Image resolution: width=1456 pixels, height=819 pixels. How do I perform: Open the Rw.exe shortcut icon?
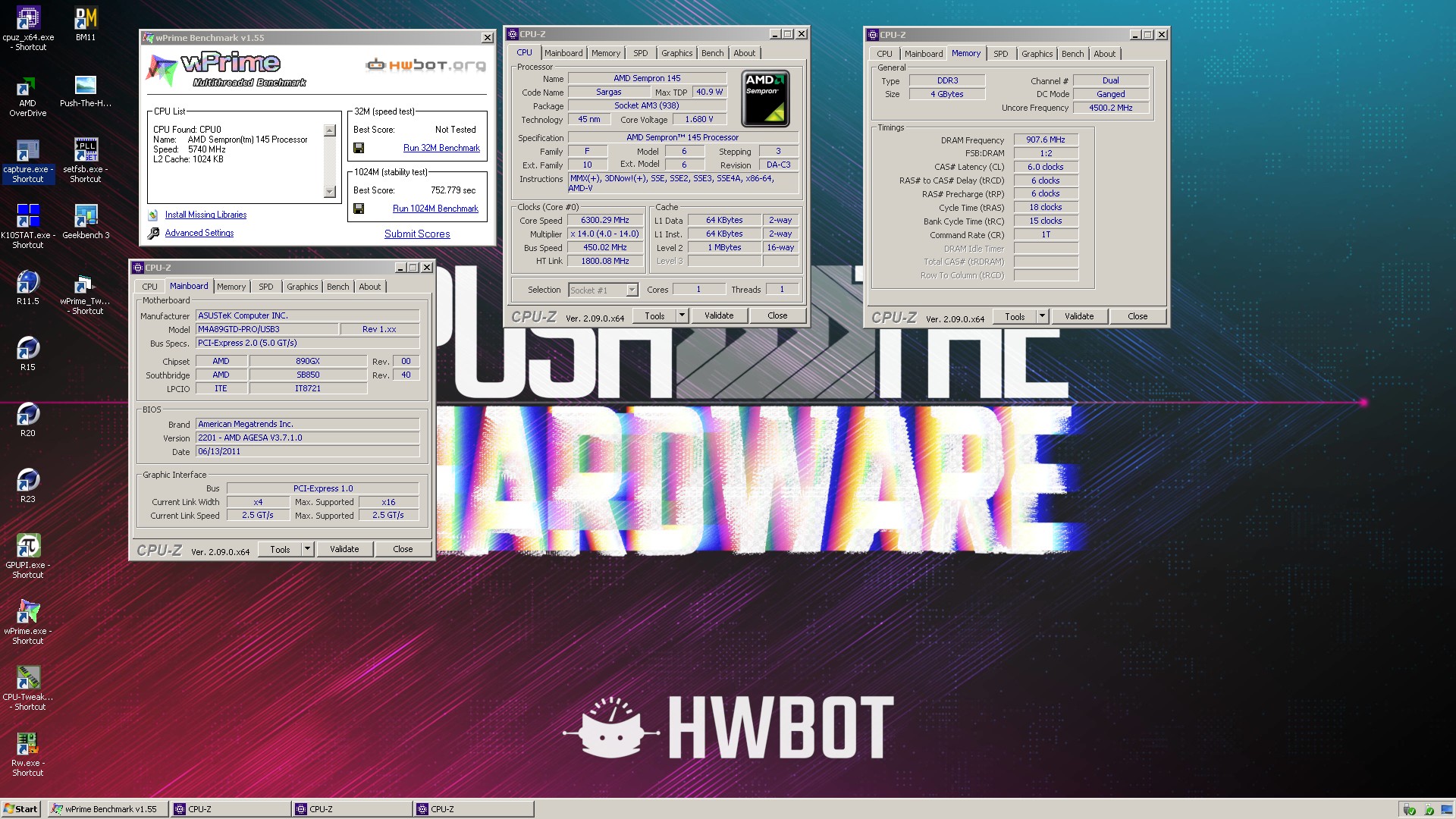28,745
